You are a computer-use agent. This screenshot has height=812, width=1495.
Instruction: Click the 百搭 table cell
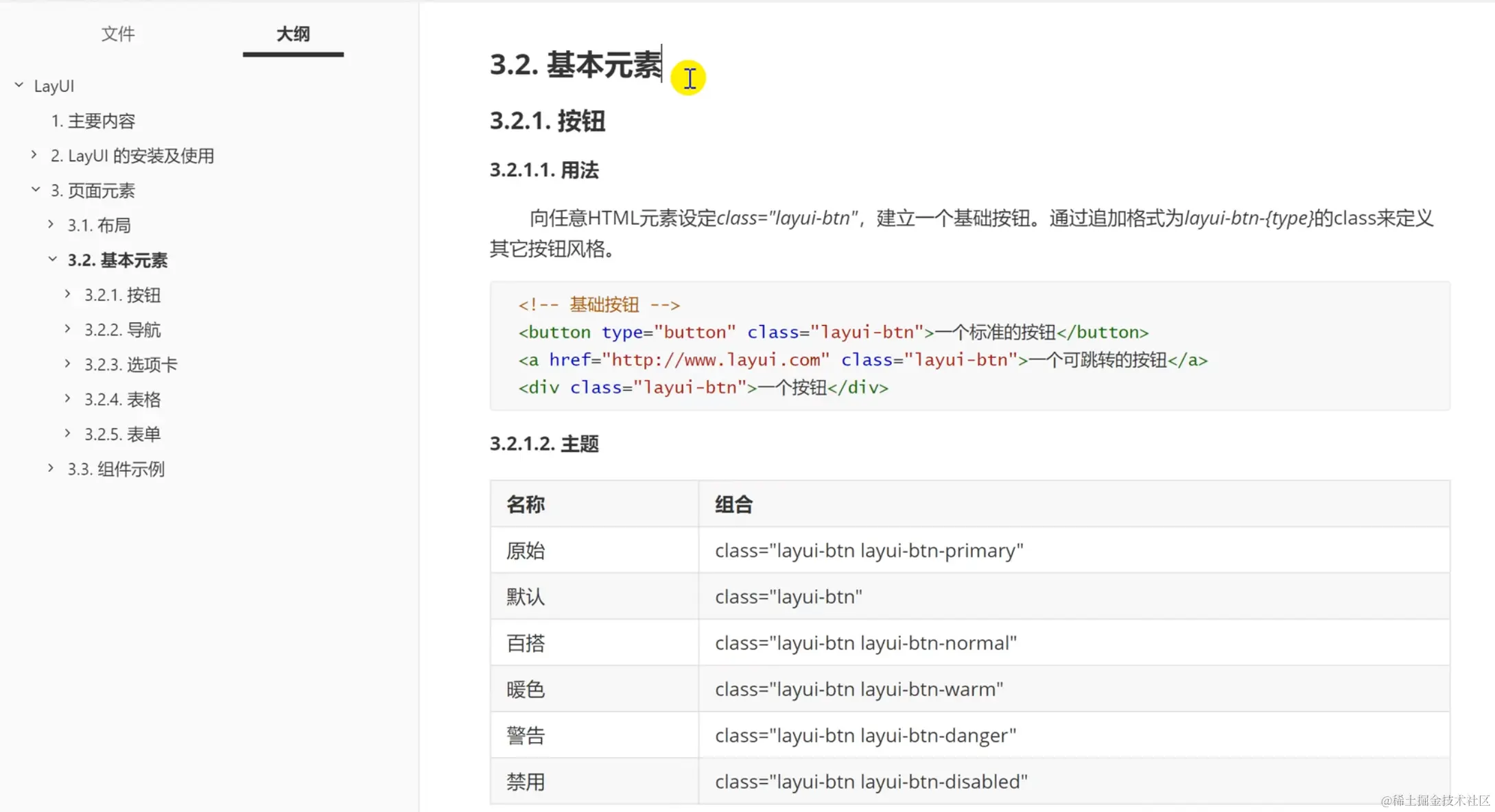(594, 643)
